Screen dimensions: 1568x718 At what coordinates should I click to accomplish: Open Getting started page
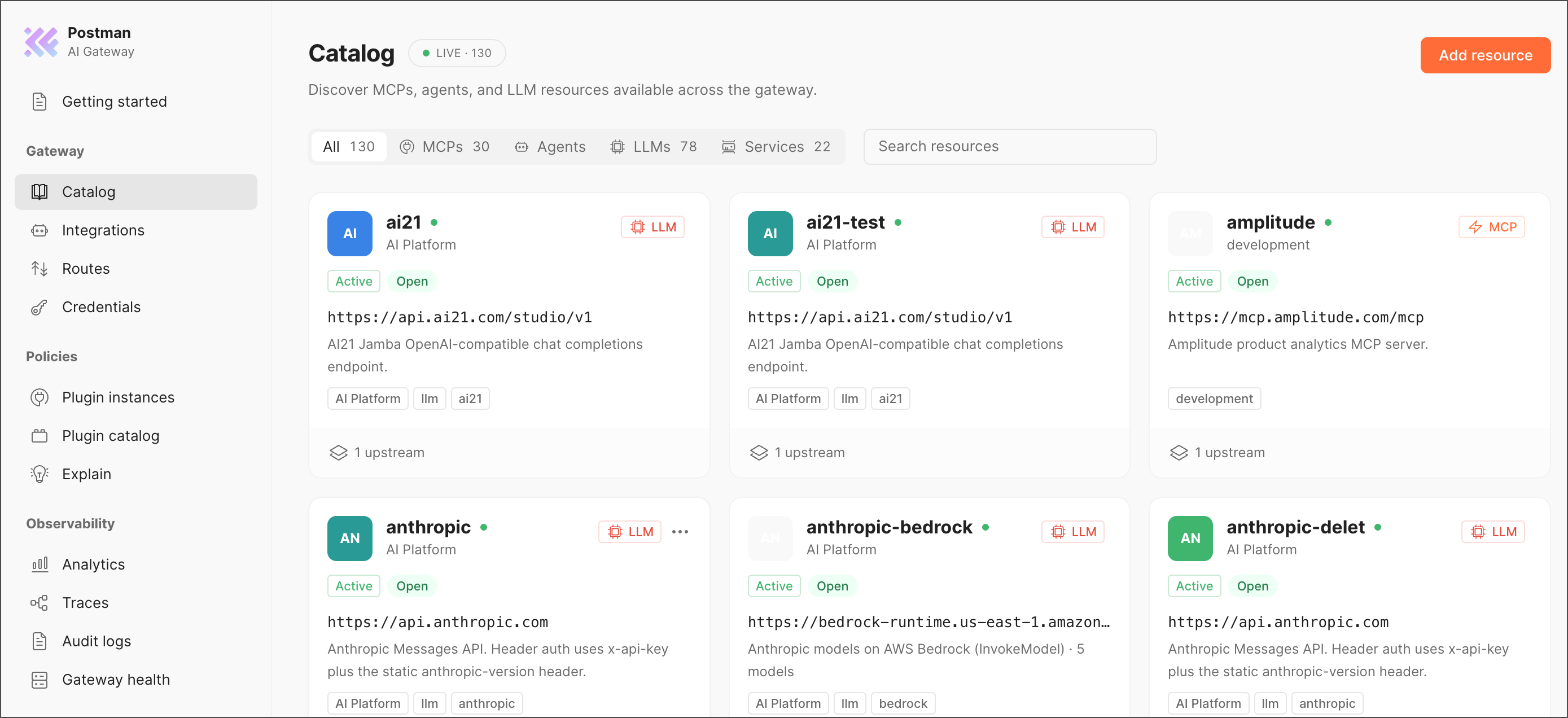pyautogui.click(x=135, y=102)
